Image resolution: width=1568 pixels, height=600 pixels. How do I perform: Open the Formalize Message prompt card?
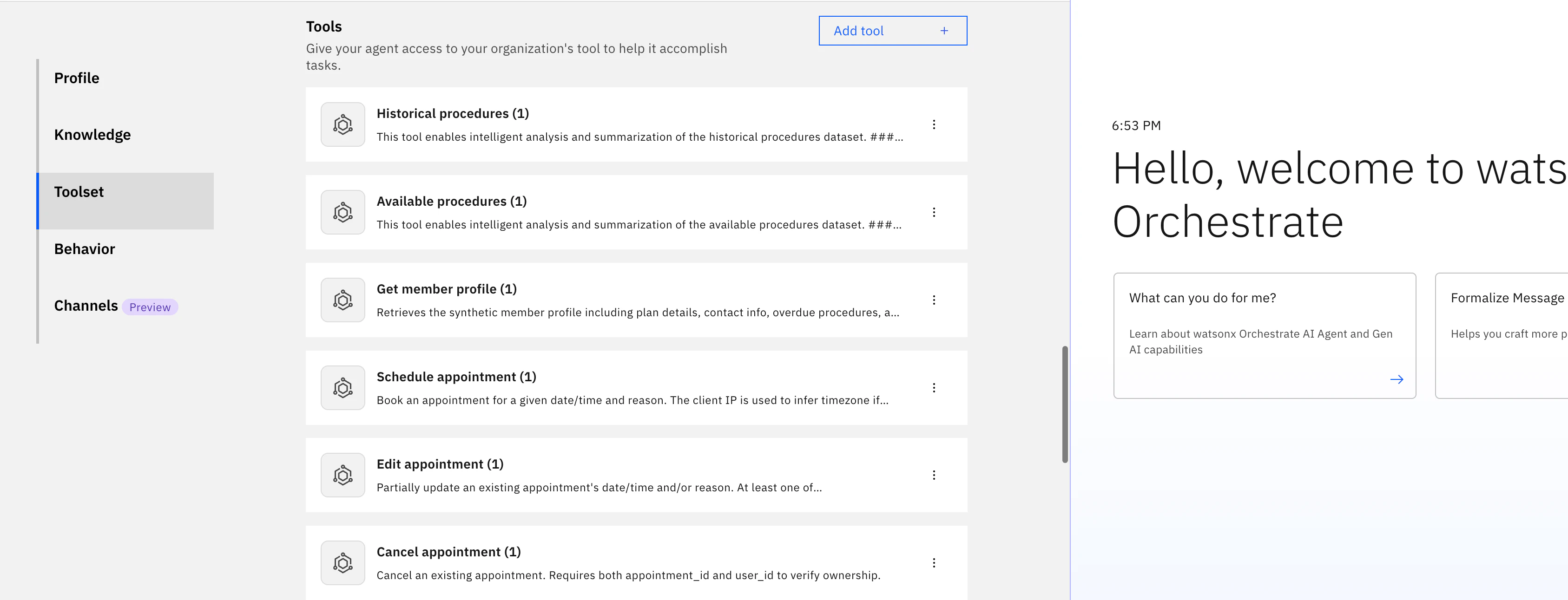click(1502, 335)
